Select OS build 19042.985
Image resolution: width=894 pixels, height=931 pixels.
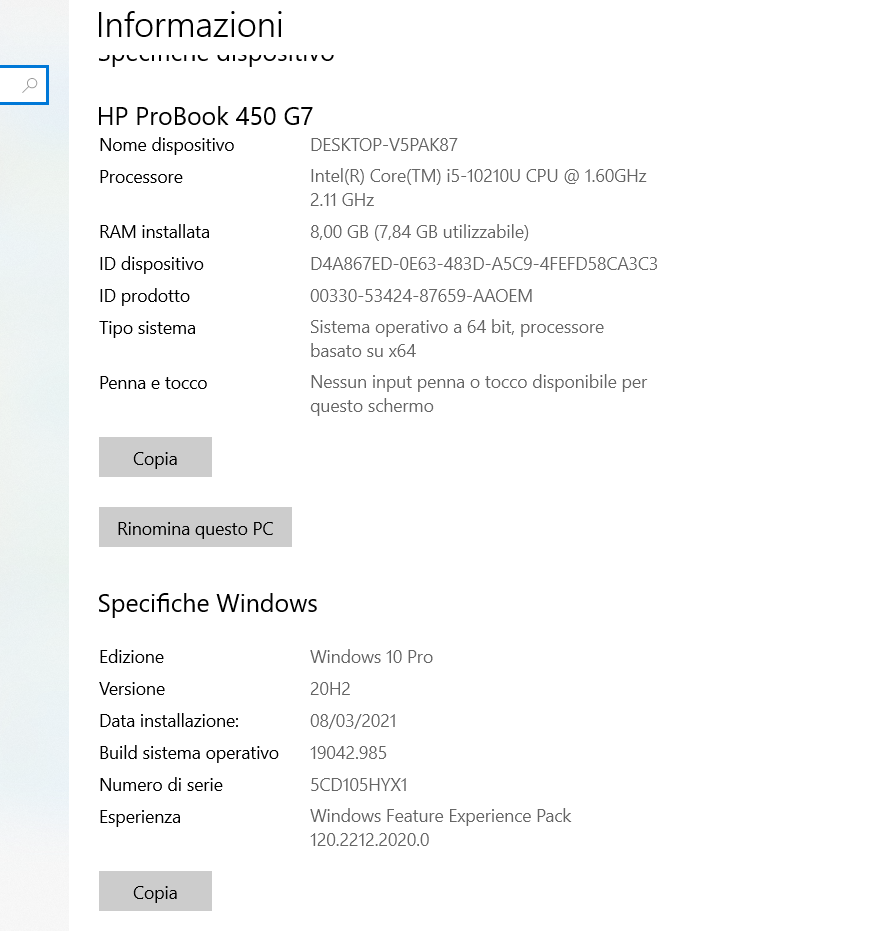[348, 753]
